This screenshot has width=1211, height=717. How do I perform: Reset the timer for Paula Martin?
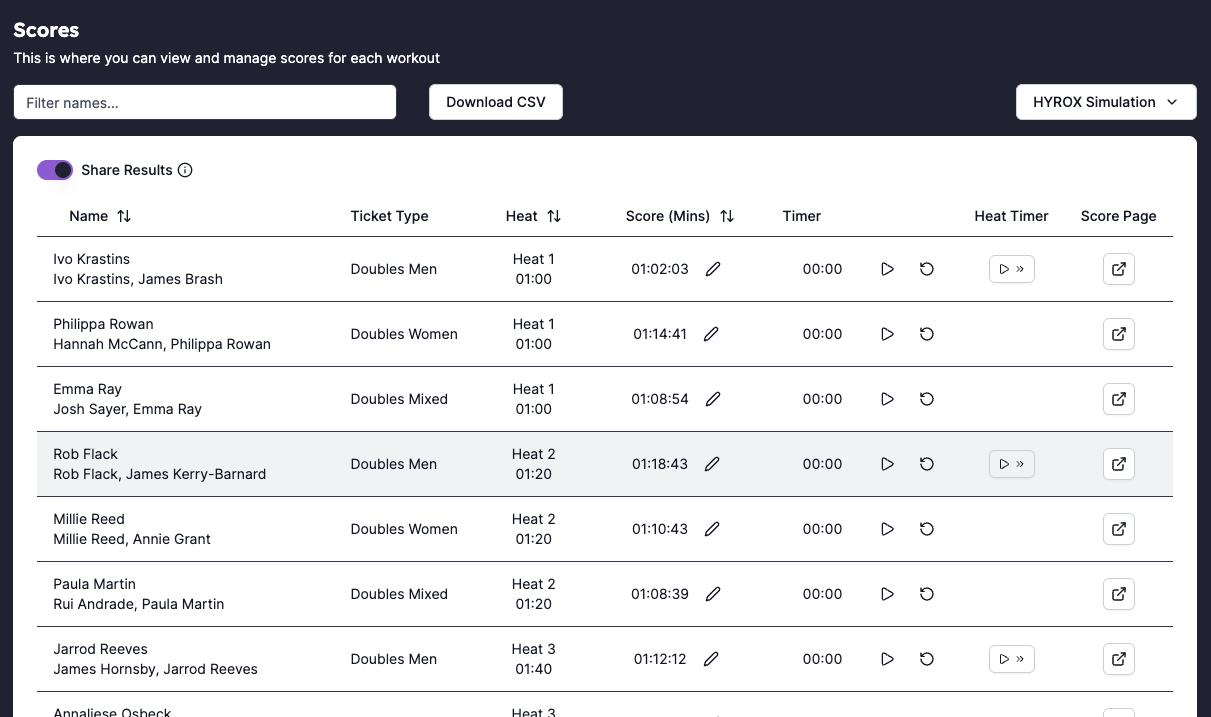[x=927, y=594]
